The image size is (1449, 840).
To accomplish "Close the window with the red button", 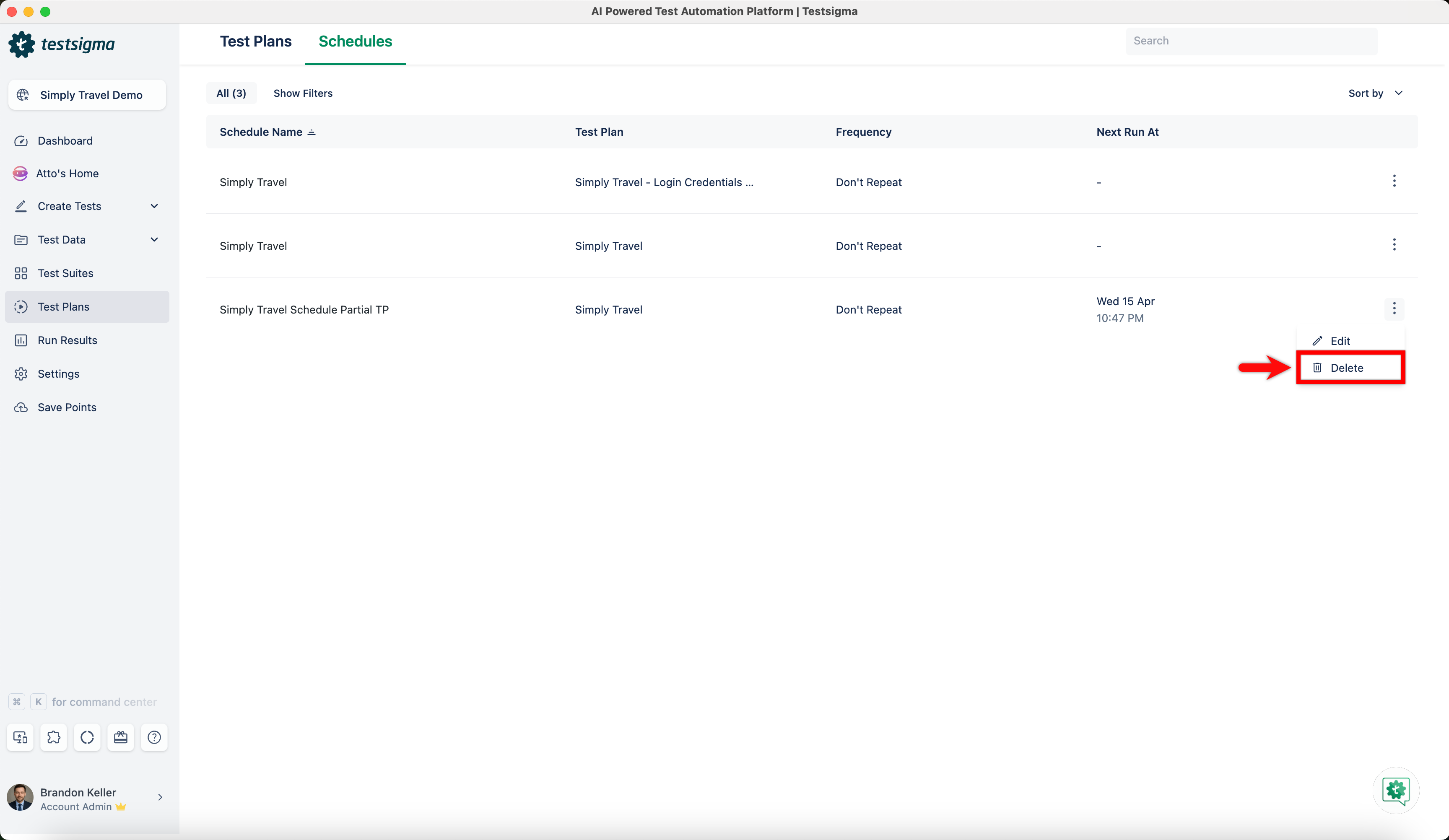I will pyautogui.click(x=11, y=11).
